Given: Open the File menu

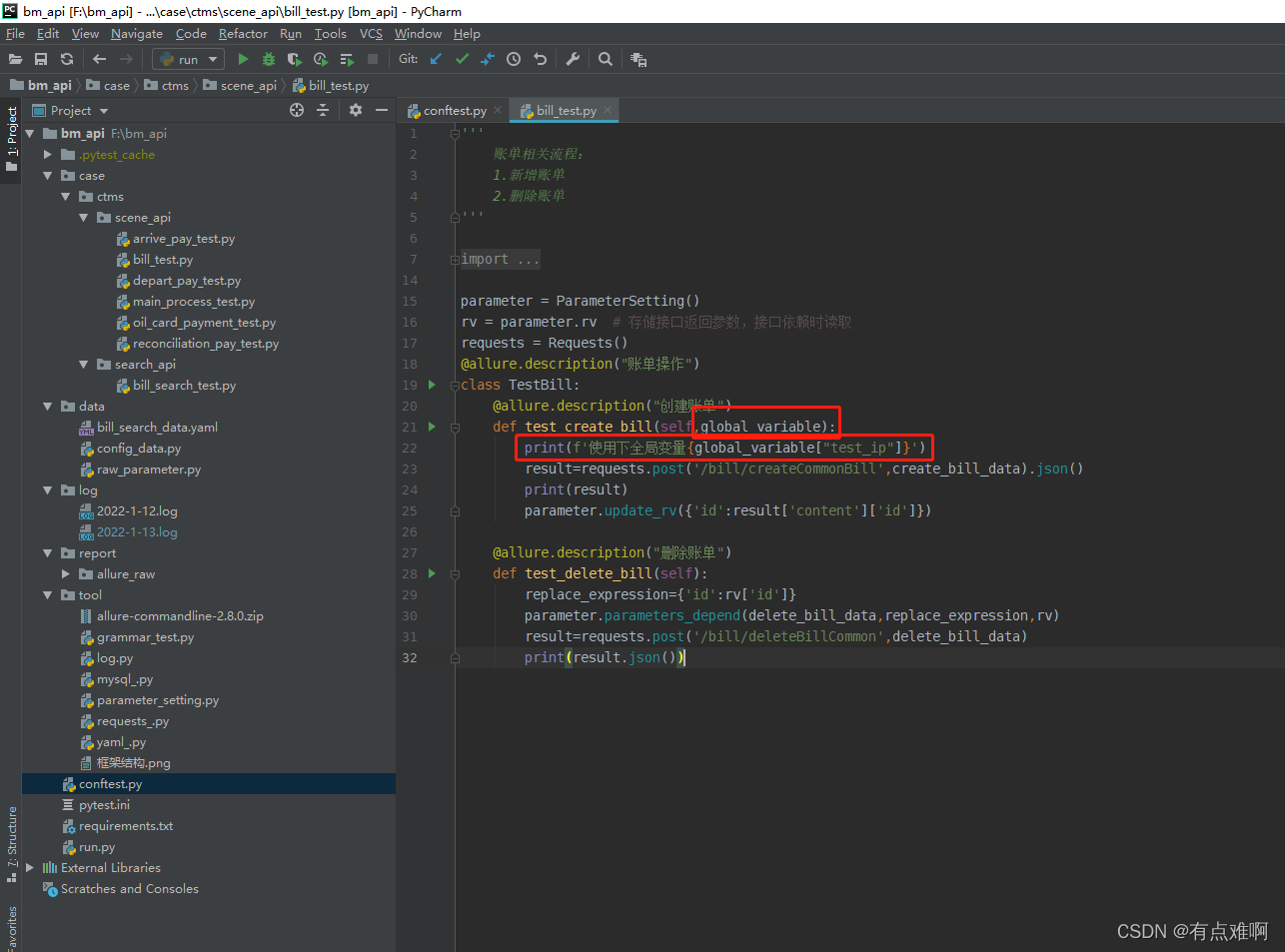Looking at the screenshot, I should click(15, 34).
